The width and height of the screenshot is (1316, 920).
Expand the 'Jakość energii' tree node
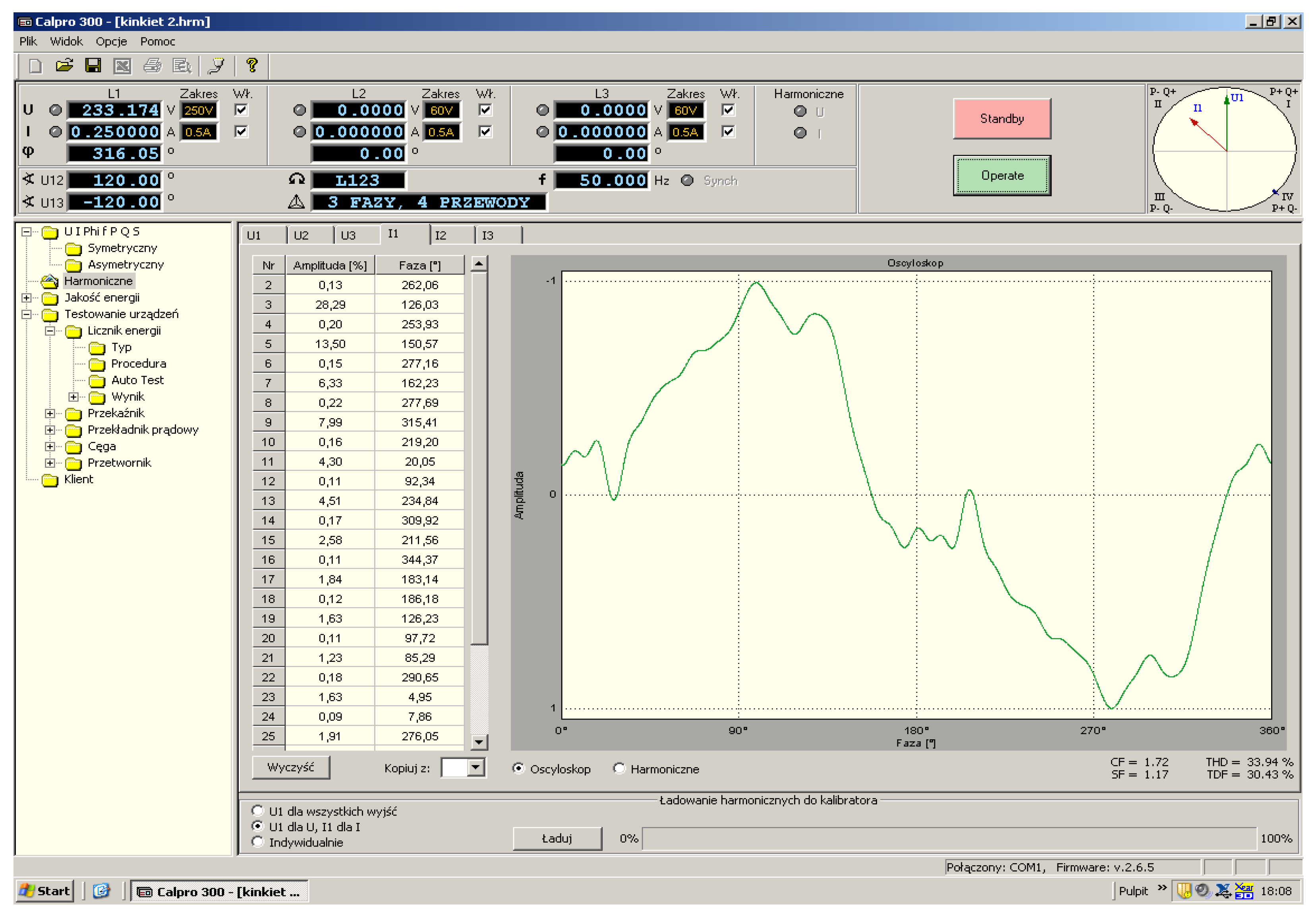tap(26, 298)
